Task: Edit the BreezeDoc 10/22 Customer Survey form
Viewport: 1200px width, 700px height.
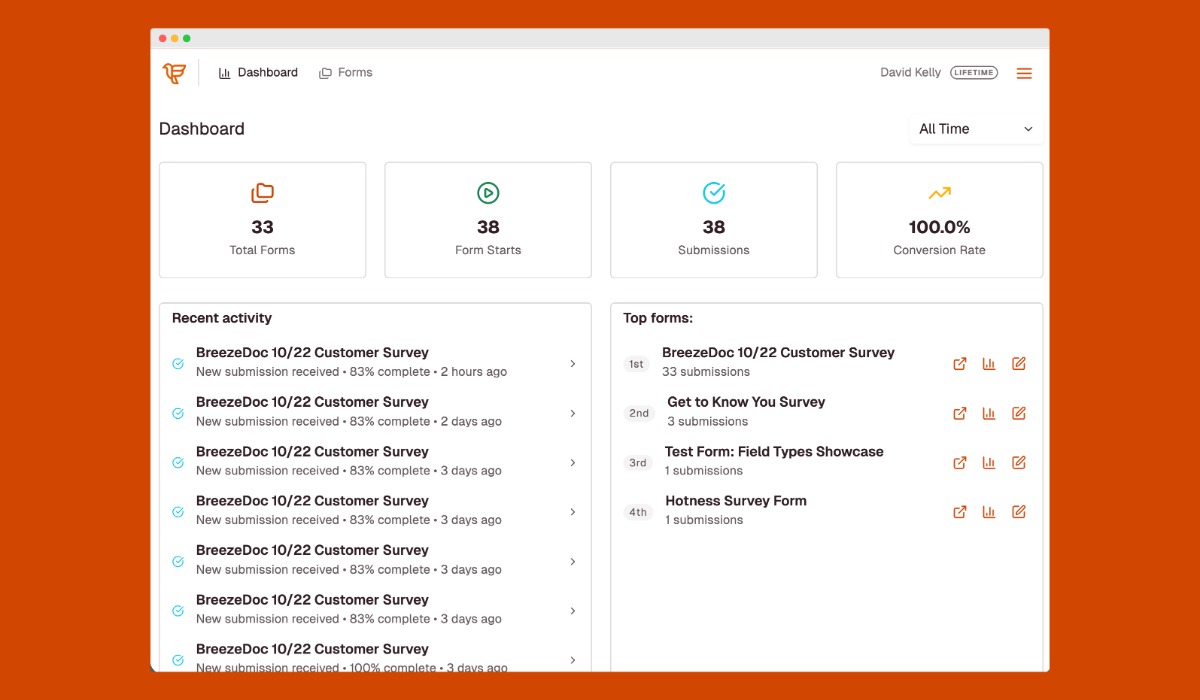Action: click(x=1019, y=364)
